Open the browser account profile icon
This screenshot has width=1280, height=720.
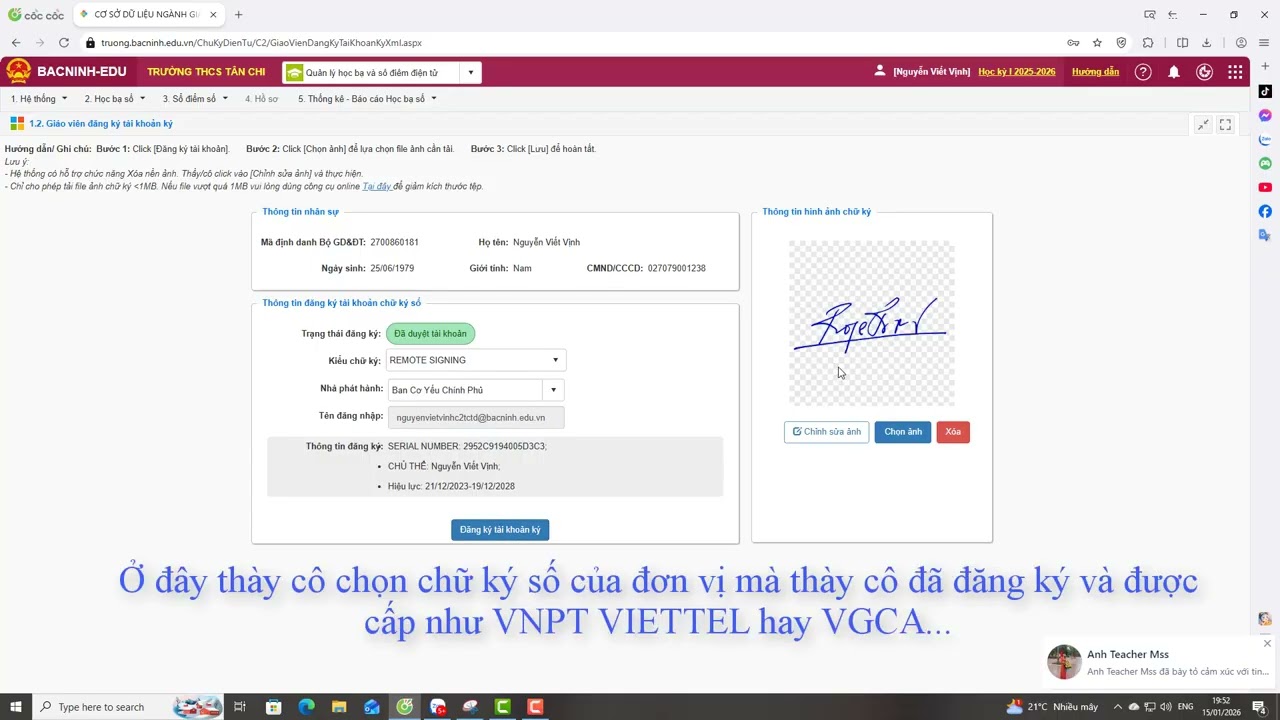click(1241, 43)
